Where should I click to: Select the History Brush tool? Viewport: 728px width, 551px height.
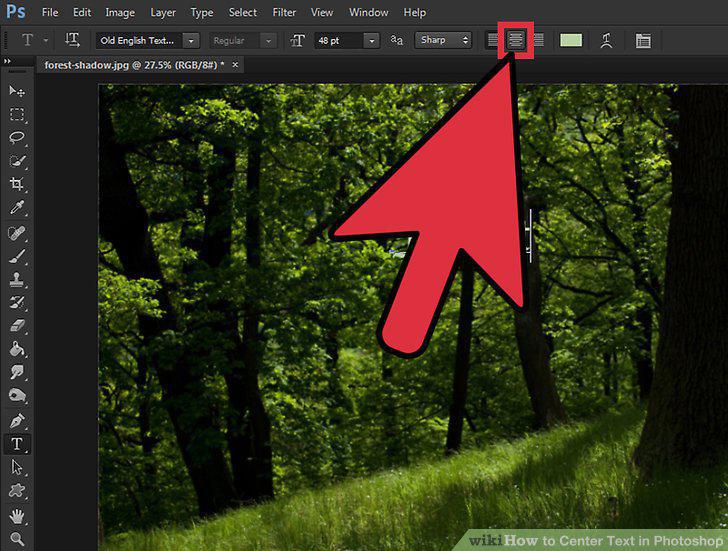[17, 302]
